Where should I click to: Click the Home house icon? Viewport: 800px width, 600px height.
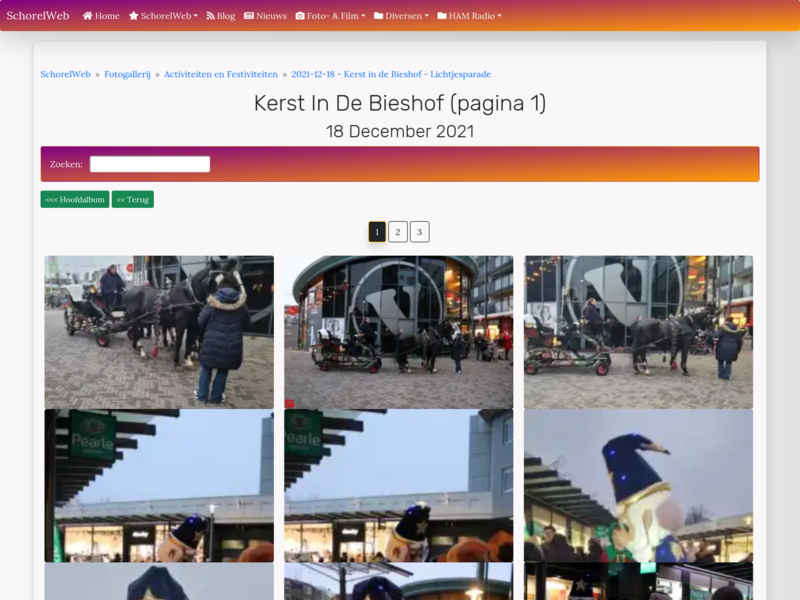(x=88, y=16)
